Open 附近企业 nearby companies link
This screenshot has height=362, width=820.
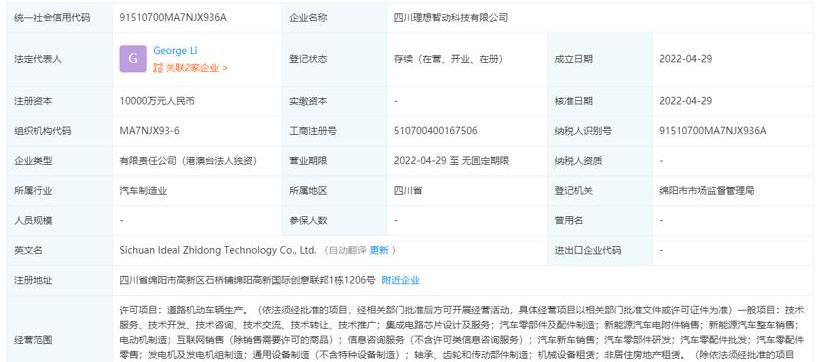pyautogui.click(x=400, y=280)
